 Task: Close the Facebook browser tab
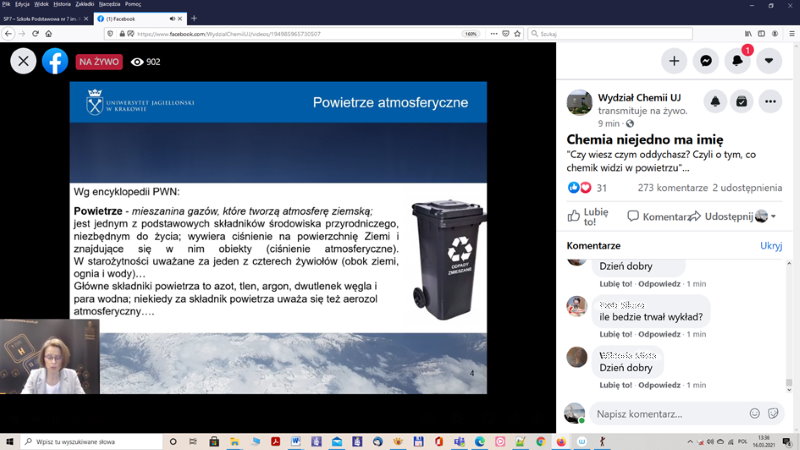180,19
